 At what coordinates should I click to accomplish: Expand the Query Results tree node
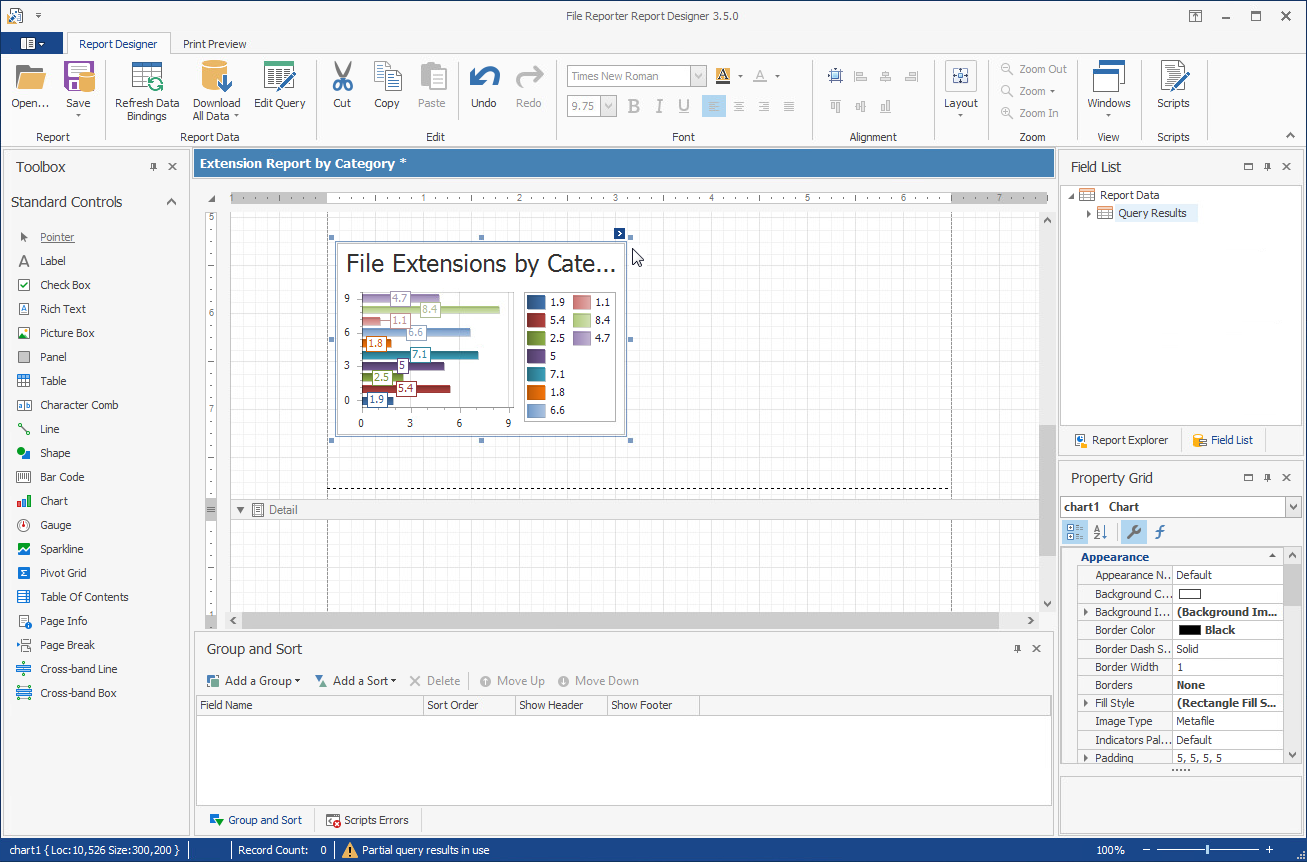pos(1089,213)
